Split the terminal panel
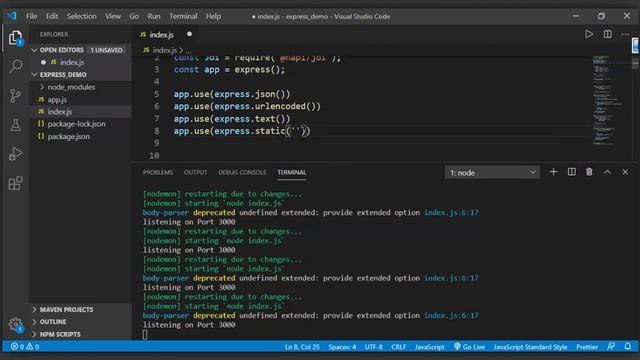Viewport: 640px width, 360px height. [571, 172]
